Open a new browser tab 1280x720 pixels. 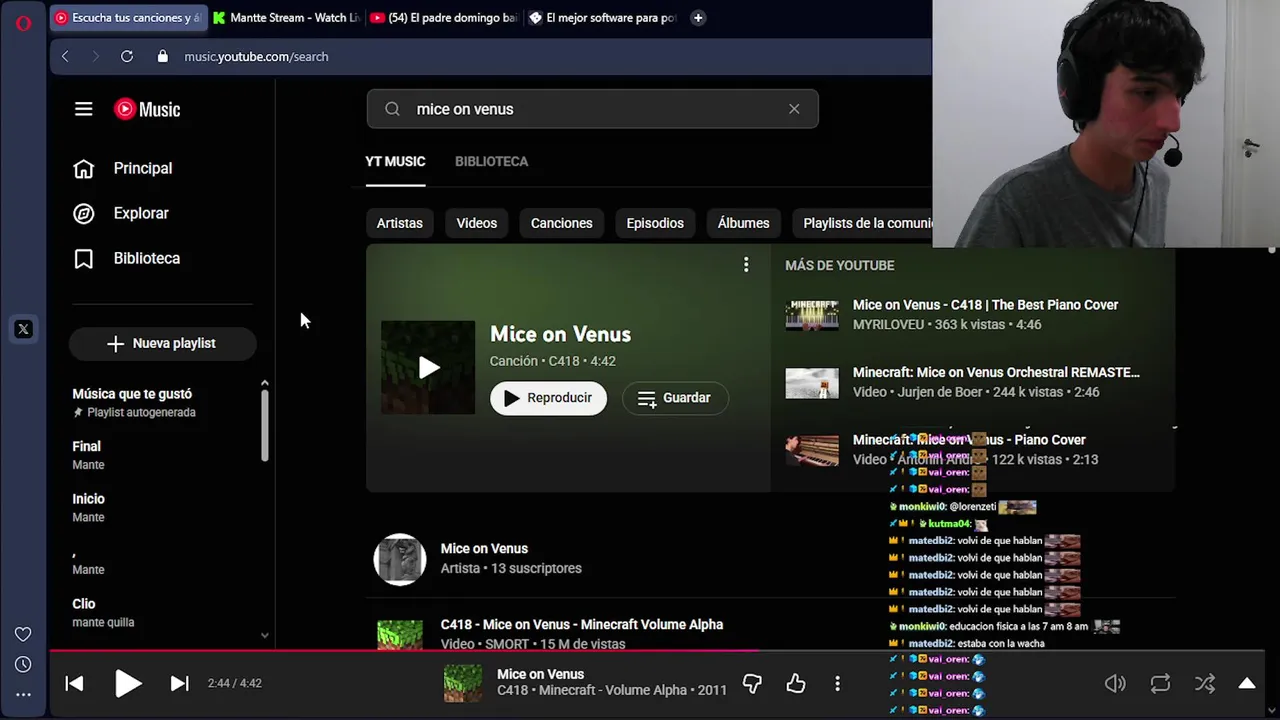click(698, 17)
